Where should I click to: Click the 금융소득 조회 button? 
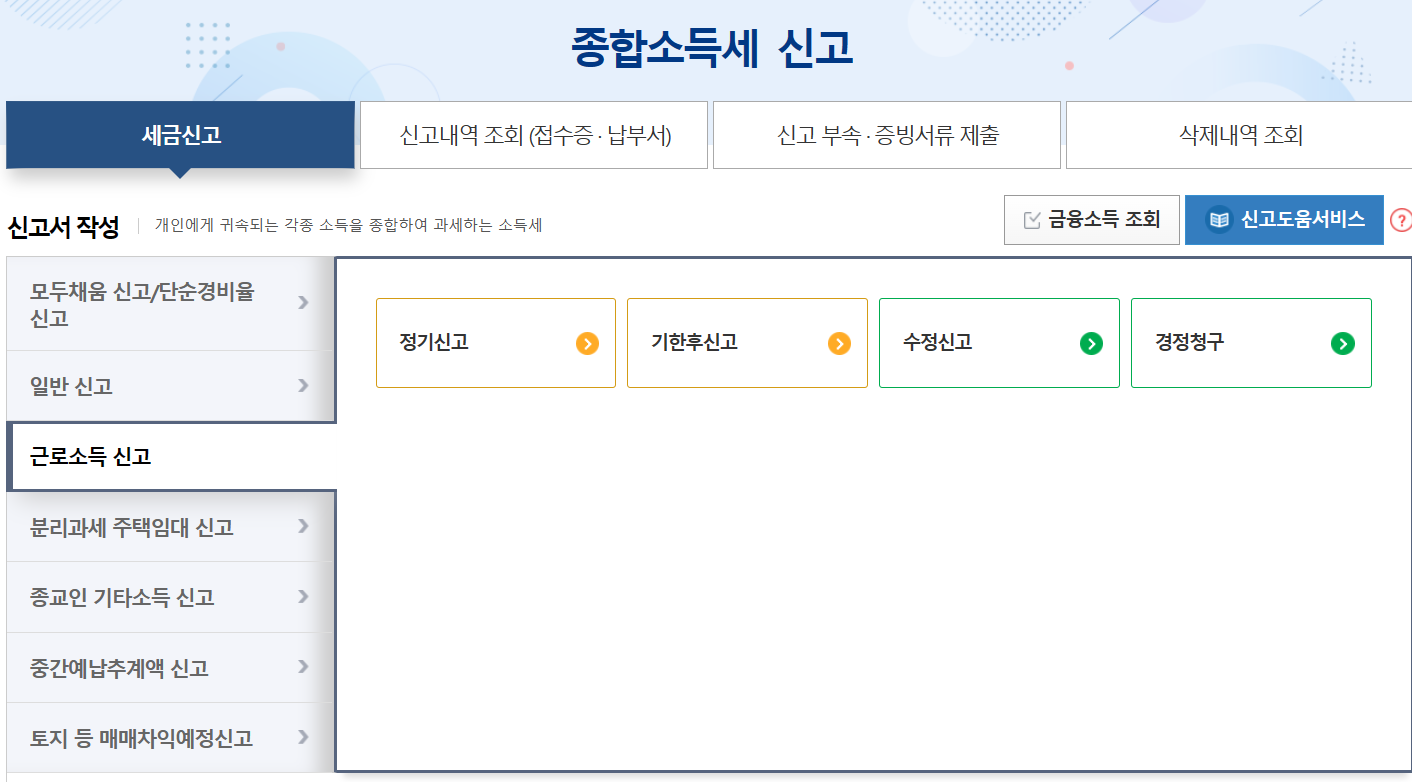coord(1092,220)
